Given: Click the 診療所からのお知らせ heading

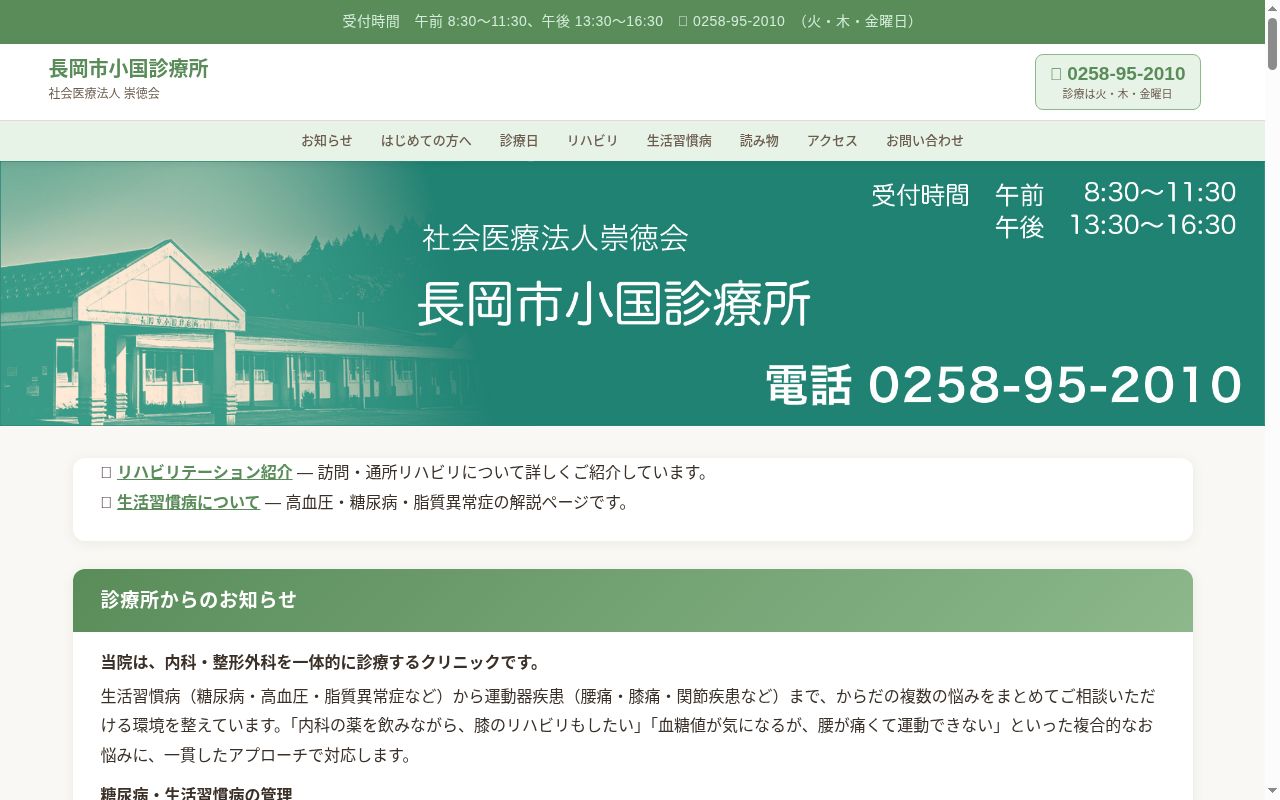Looking at the screenshot, I should tap(199, 600).
